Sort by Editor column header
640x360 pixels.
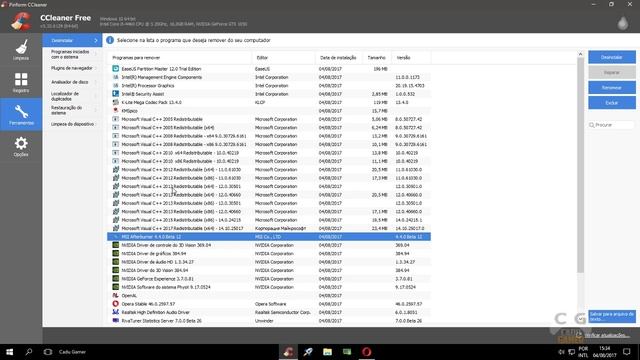tap(284, 58)
